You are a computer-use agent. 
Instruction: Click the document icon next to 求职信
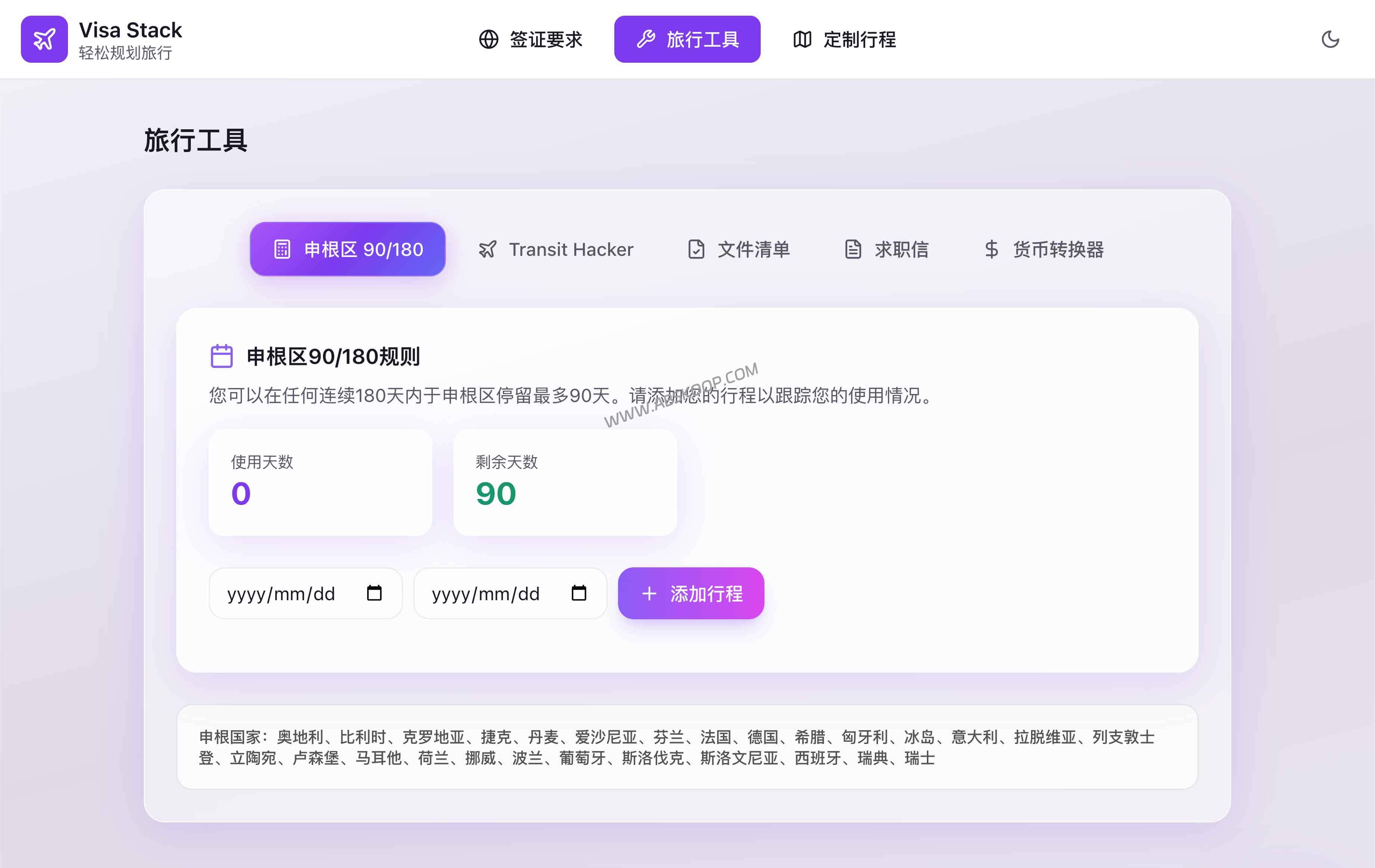(x=853, y=249)
